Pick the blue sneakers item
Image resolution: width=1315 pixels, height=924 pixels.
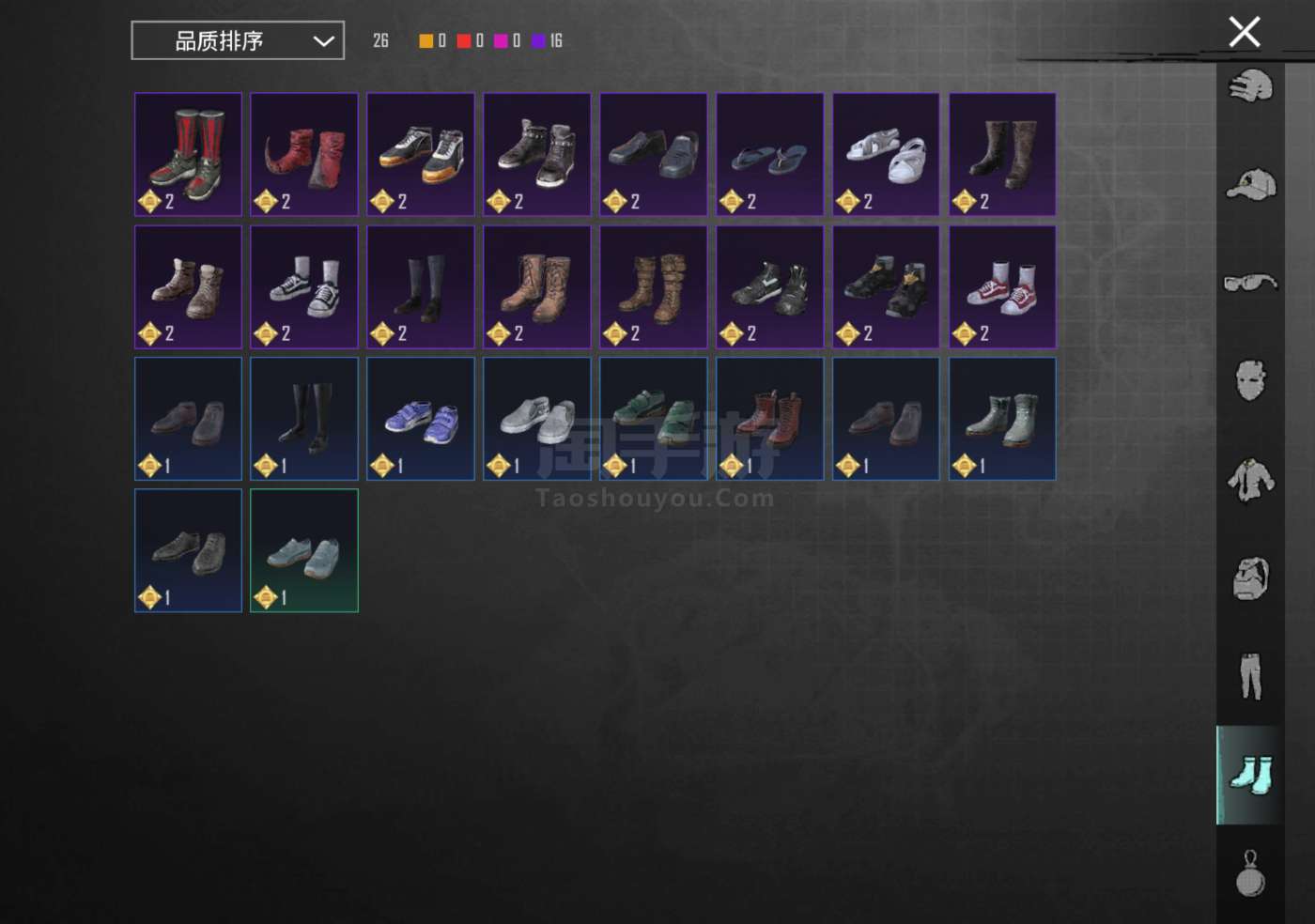(421, 419)
